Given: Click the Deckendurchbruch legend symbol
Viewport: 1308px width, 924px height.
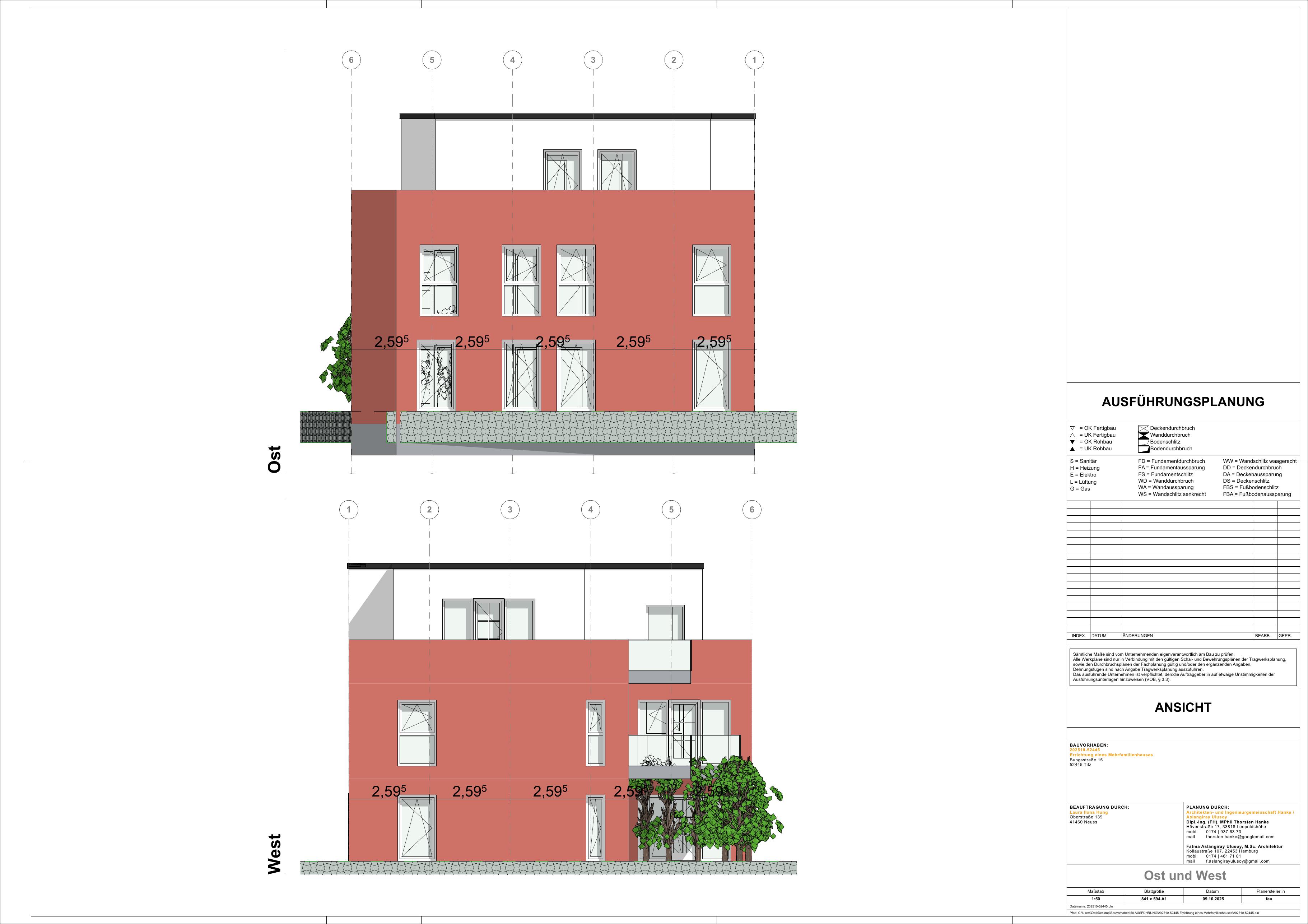Looking at the screenshot, I should point(1143,428).
